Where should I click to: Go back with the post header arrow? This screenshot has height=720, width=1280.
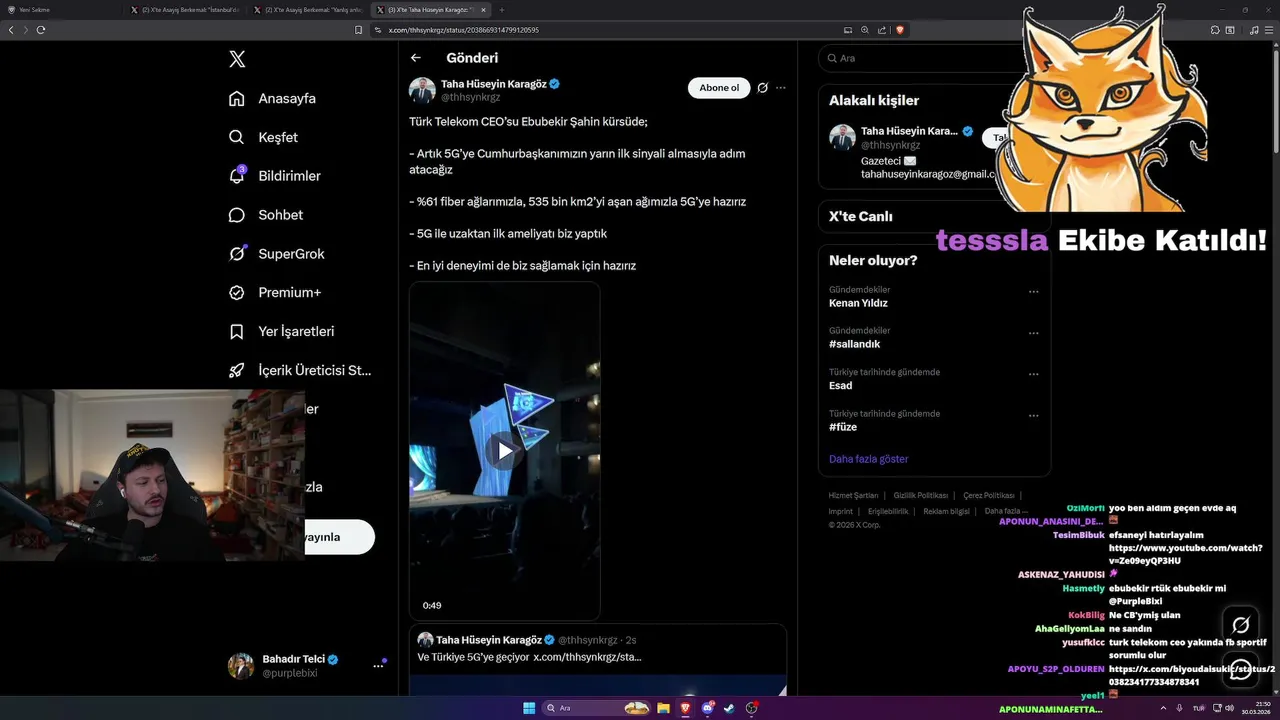[416, 58]
